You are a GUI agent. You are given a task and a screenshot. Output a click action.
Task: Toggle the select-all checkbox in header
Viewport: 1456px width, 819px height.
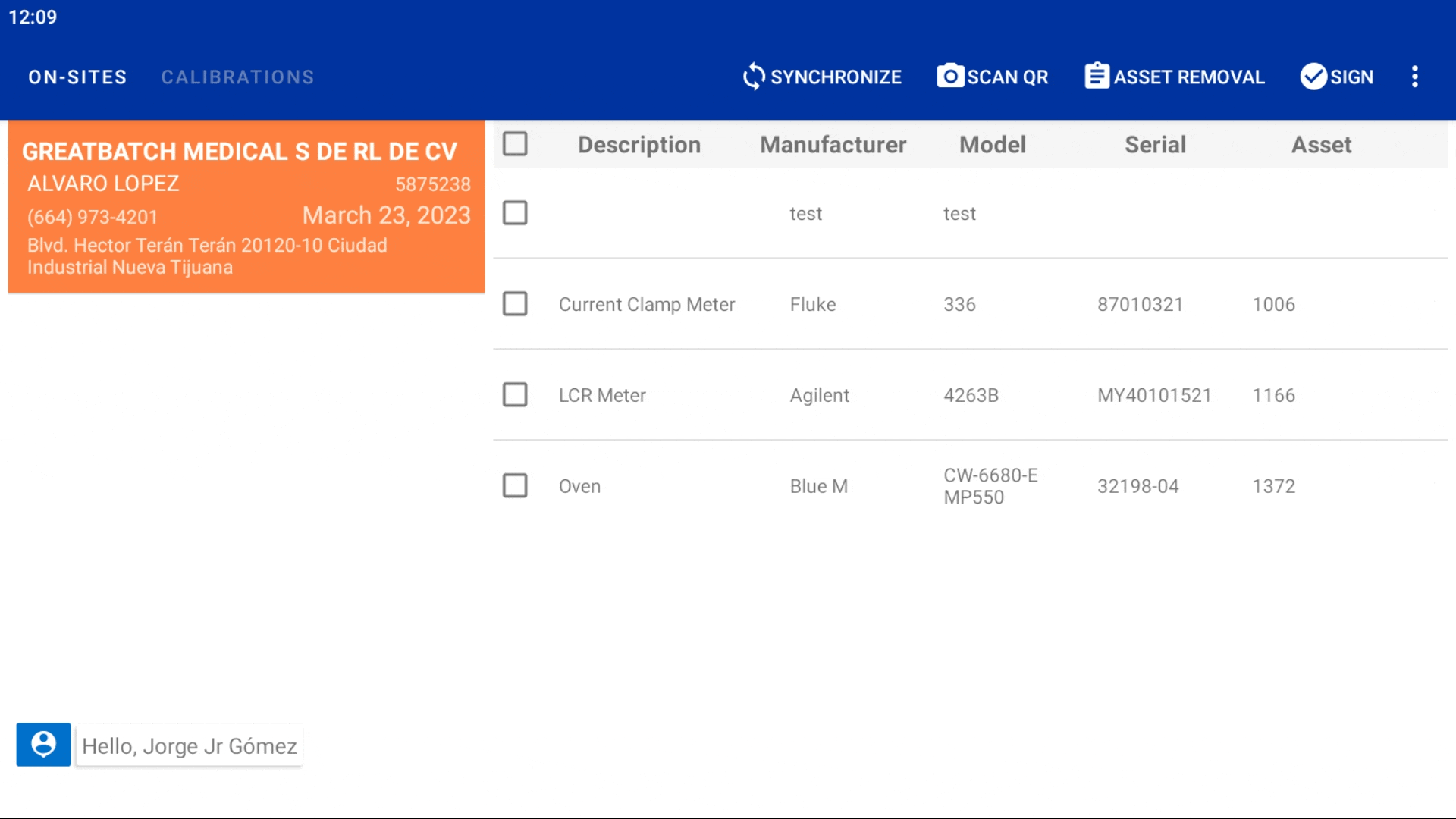tap(515, 144)
